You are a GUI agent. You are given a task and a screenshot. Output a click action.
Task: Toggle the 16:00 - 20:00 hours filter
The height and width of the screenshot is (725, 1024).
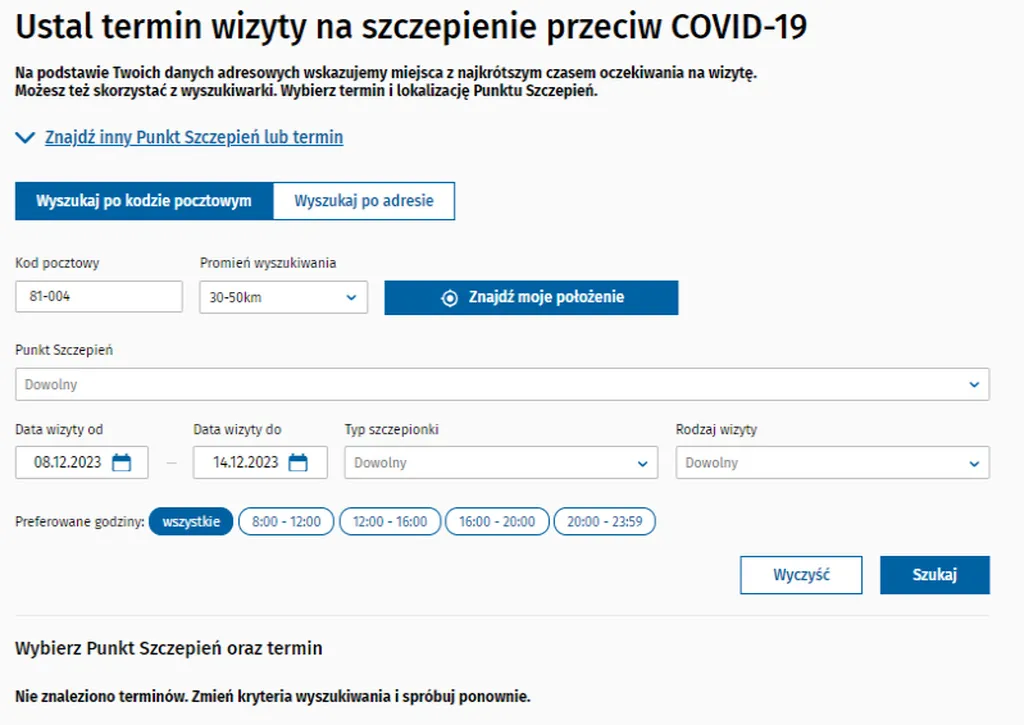point(497,521)
